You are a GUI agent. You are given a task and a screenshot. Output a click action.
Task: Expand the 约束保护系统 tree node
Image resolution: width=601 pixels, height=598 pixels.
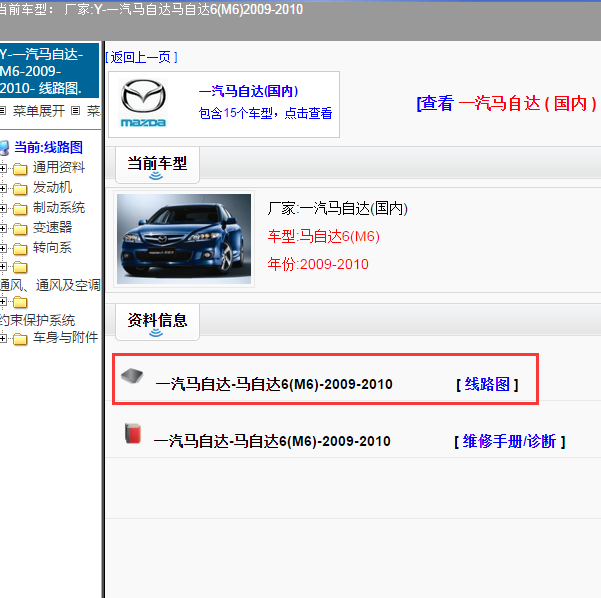pos(3,302)
